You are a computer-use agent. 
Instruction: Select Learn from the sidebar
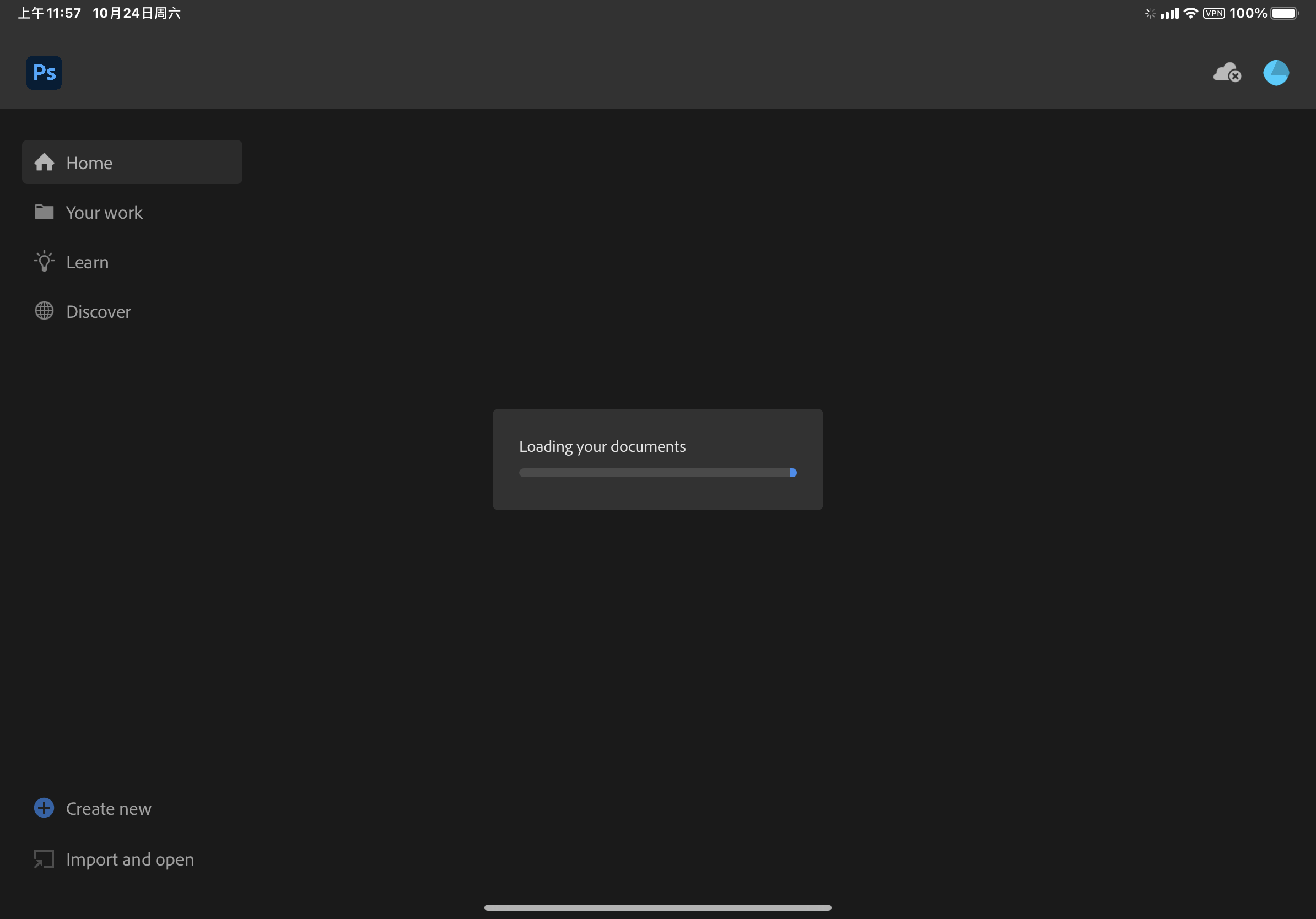click(87, 261)
